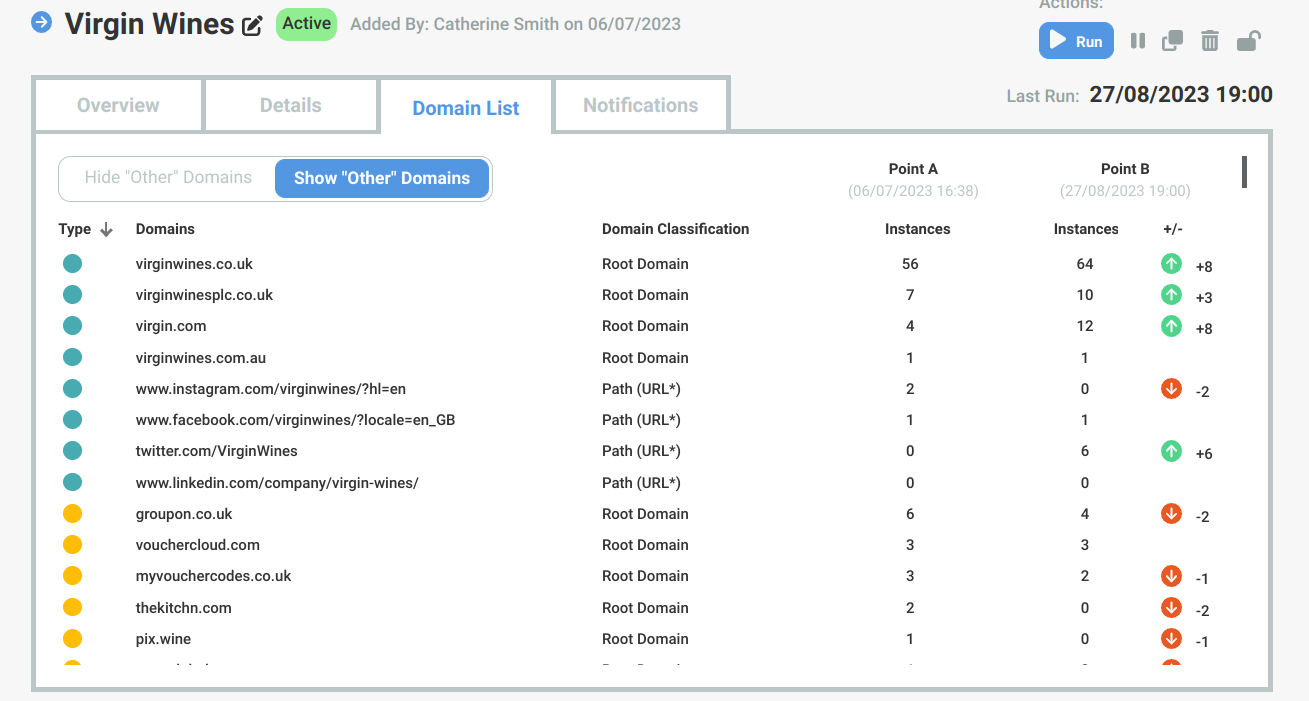The image size is (1309, 701).
Task: Click the Domains column header
Action: pyautogui.click(x=165, y=229)
